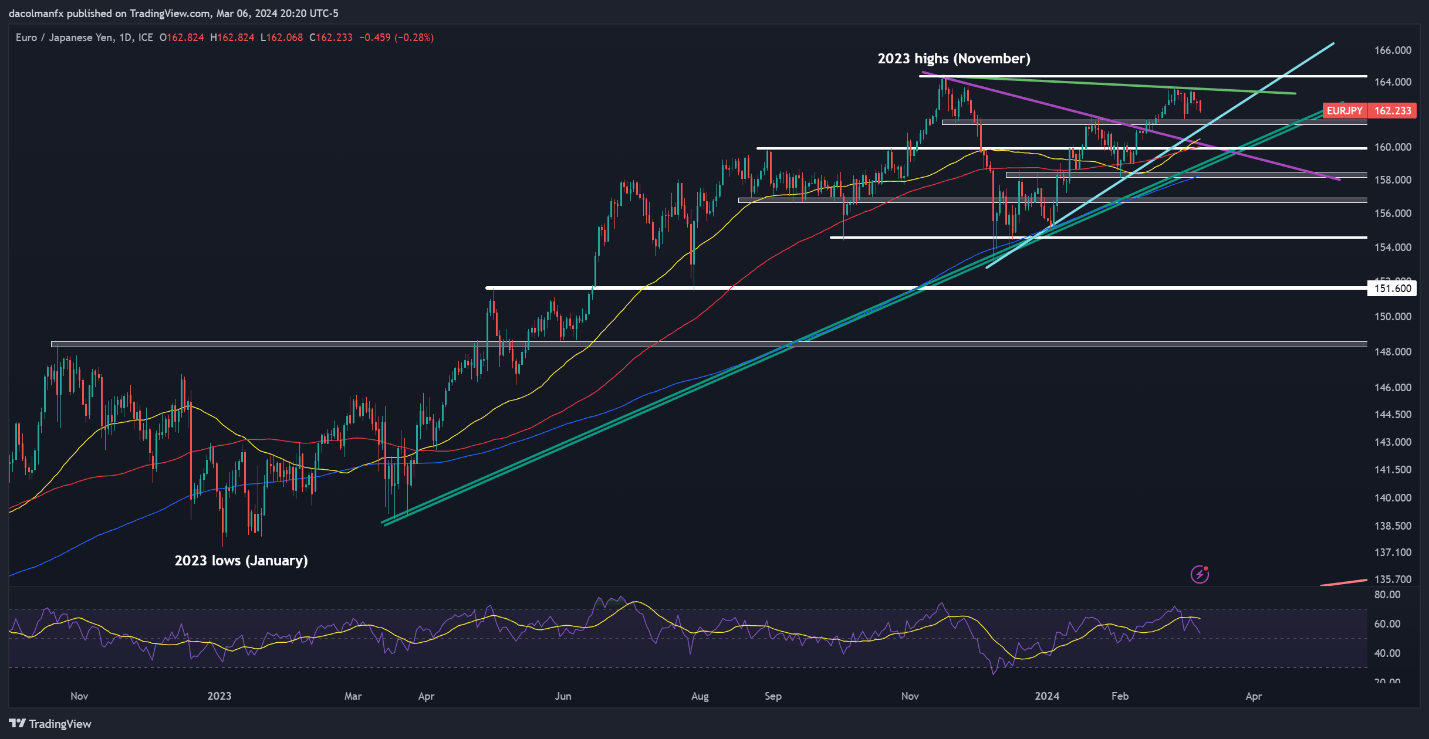Click the 141.500 price axis label

(1393, 470)
